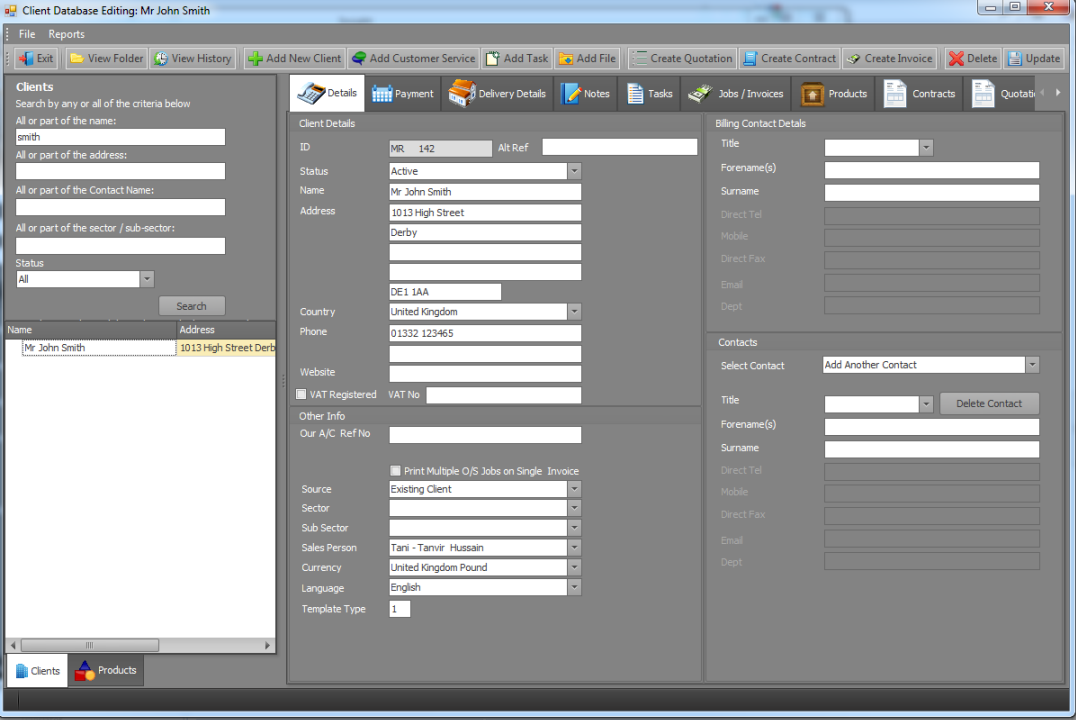The width and height of the screenshot is (1076, 720).
Task: Enable the VAT Registered checkbox
Action: tap(302, 395)
